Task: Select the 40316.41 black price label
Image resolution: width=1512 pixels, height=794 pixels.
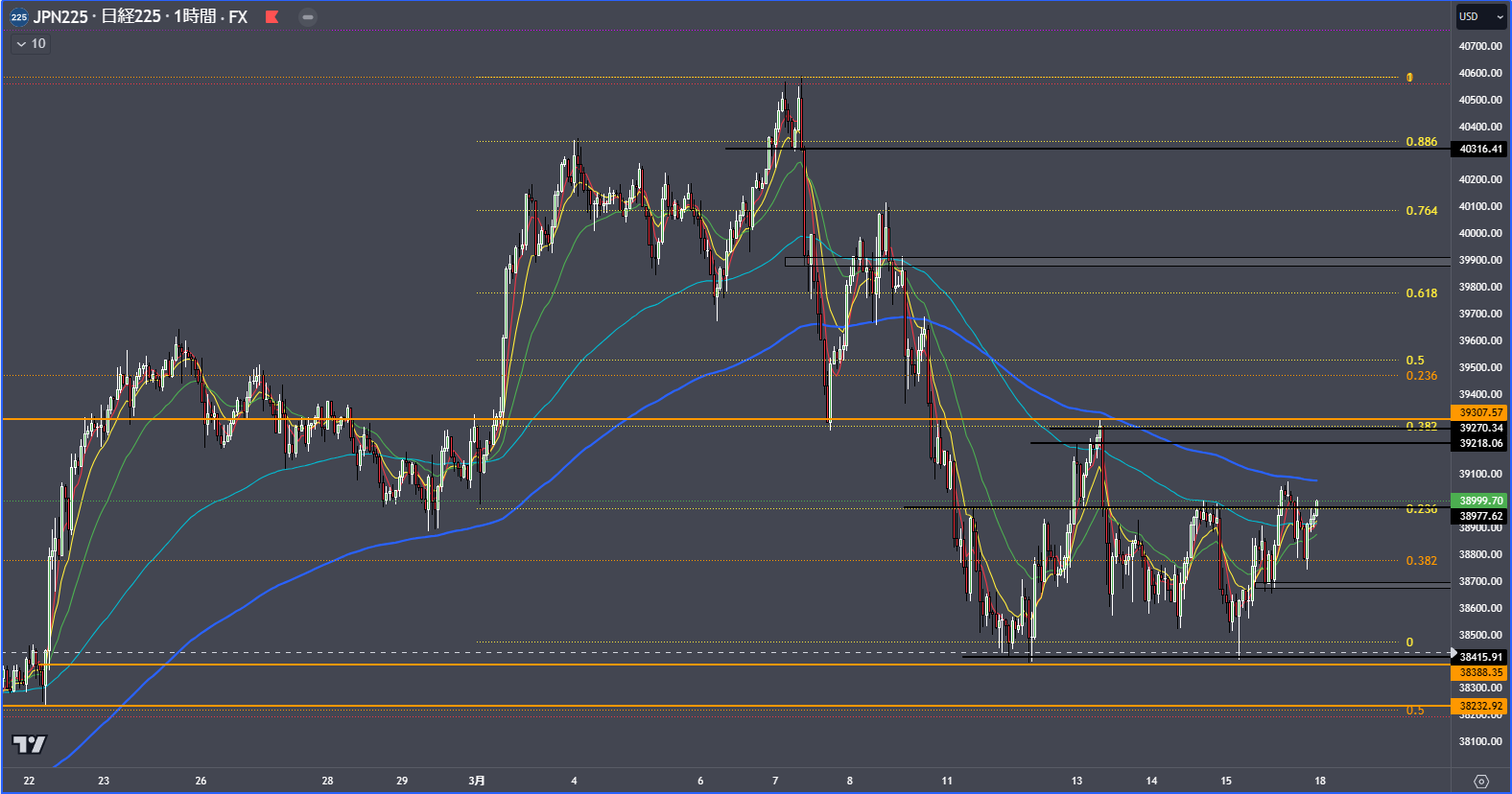Action: [x=1480, y=149]
